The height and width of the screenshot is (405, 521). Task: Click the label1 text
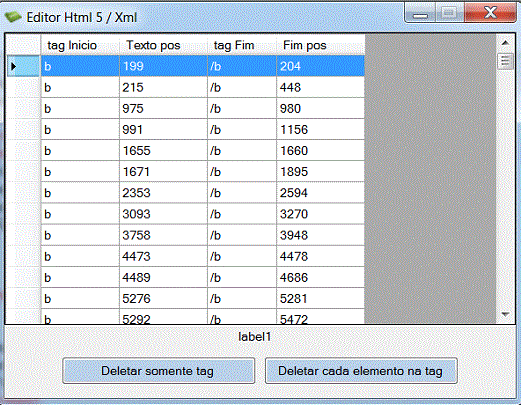pyautogui.click(x=255, y=337)
